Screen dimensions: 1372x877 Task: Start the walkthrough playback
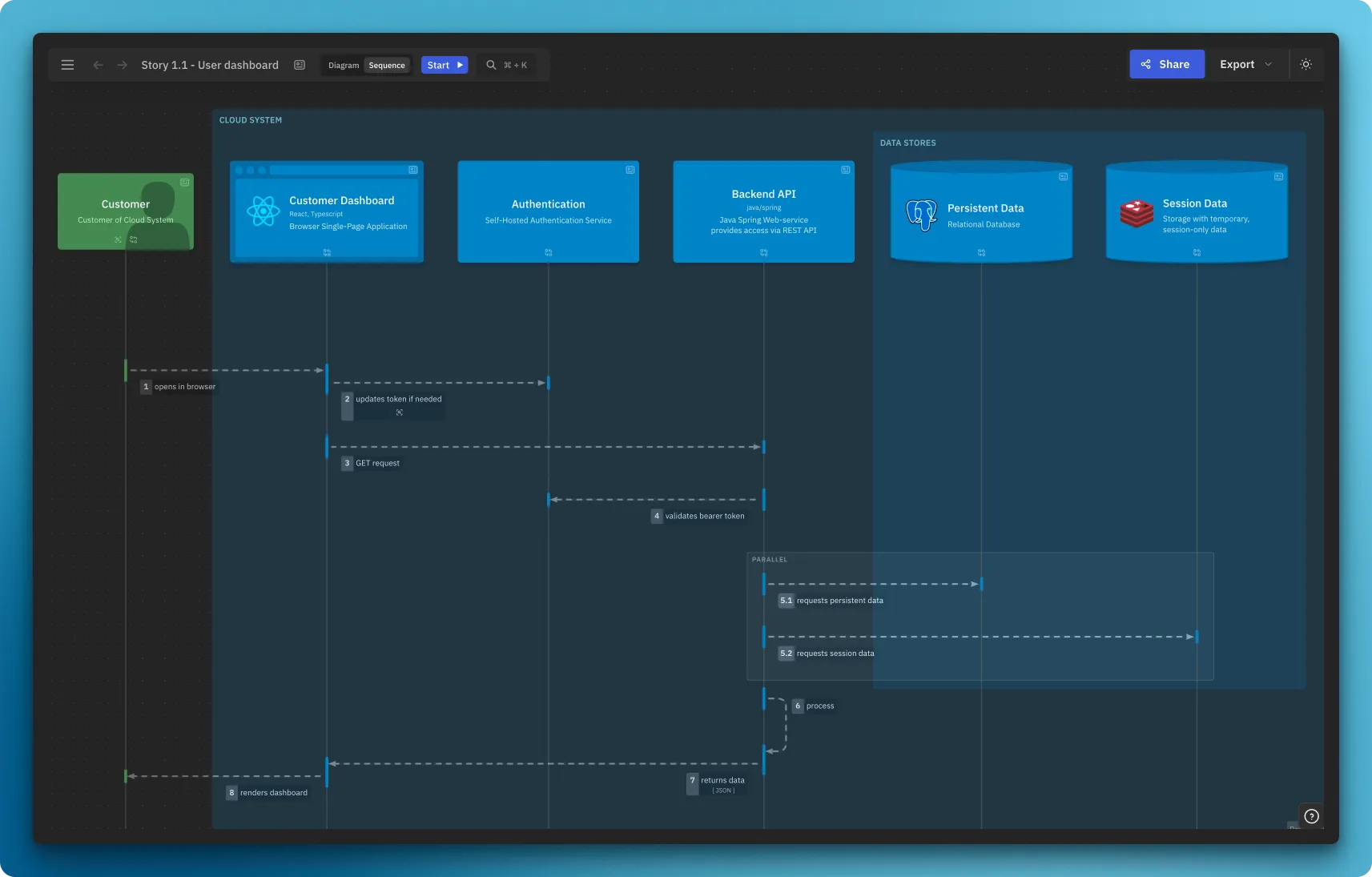tap(445, 65)
